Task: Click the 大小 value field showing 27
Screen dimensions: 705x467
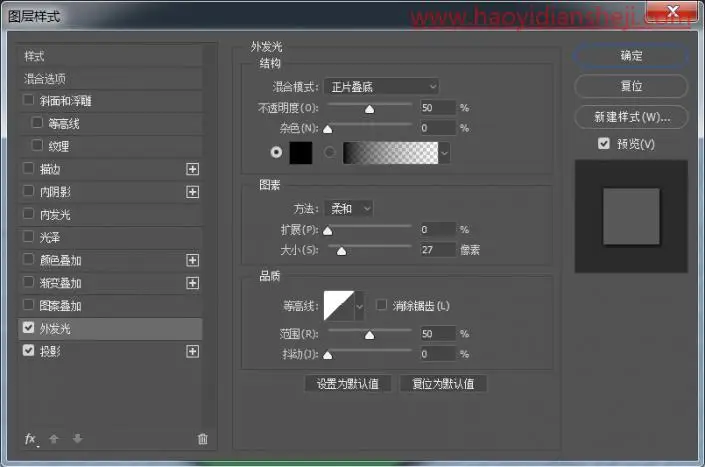Action: click(438, 249)
